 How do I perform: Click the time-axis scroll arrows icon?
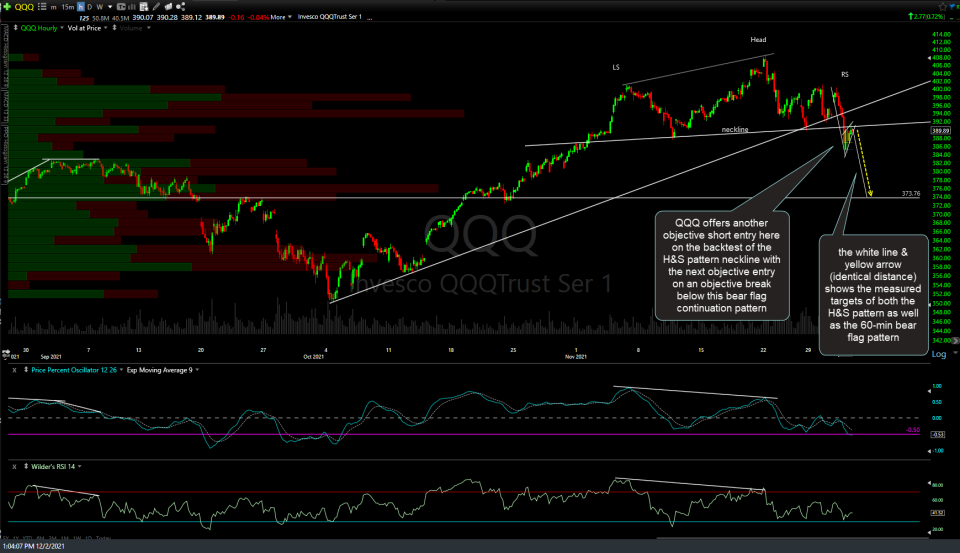6,354
